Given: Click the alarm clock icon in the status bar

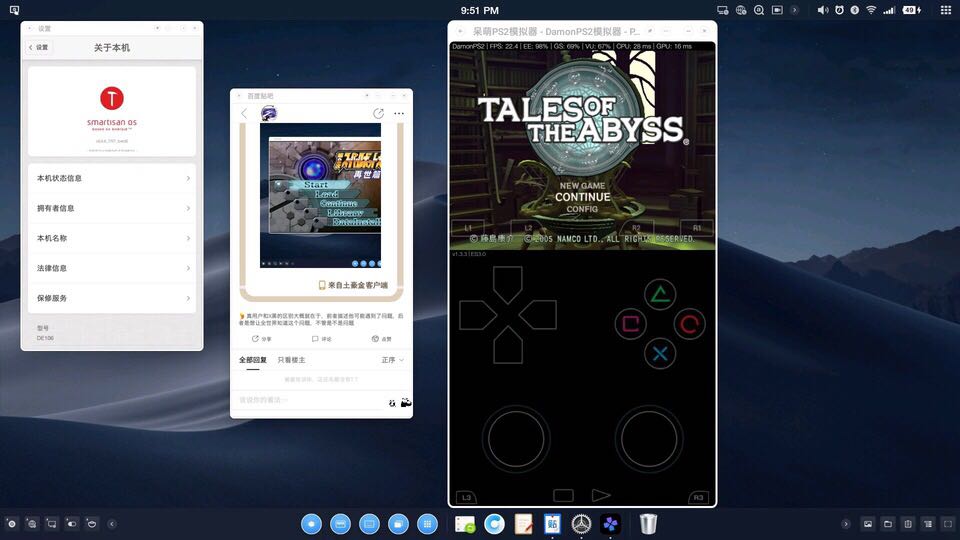Looking at the screenshot, I should point(839,10).
